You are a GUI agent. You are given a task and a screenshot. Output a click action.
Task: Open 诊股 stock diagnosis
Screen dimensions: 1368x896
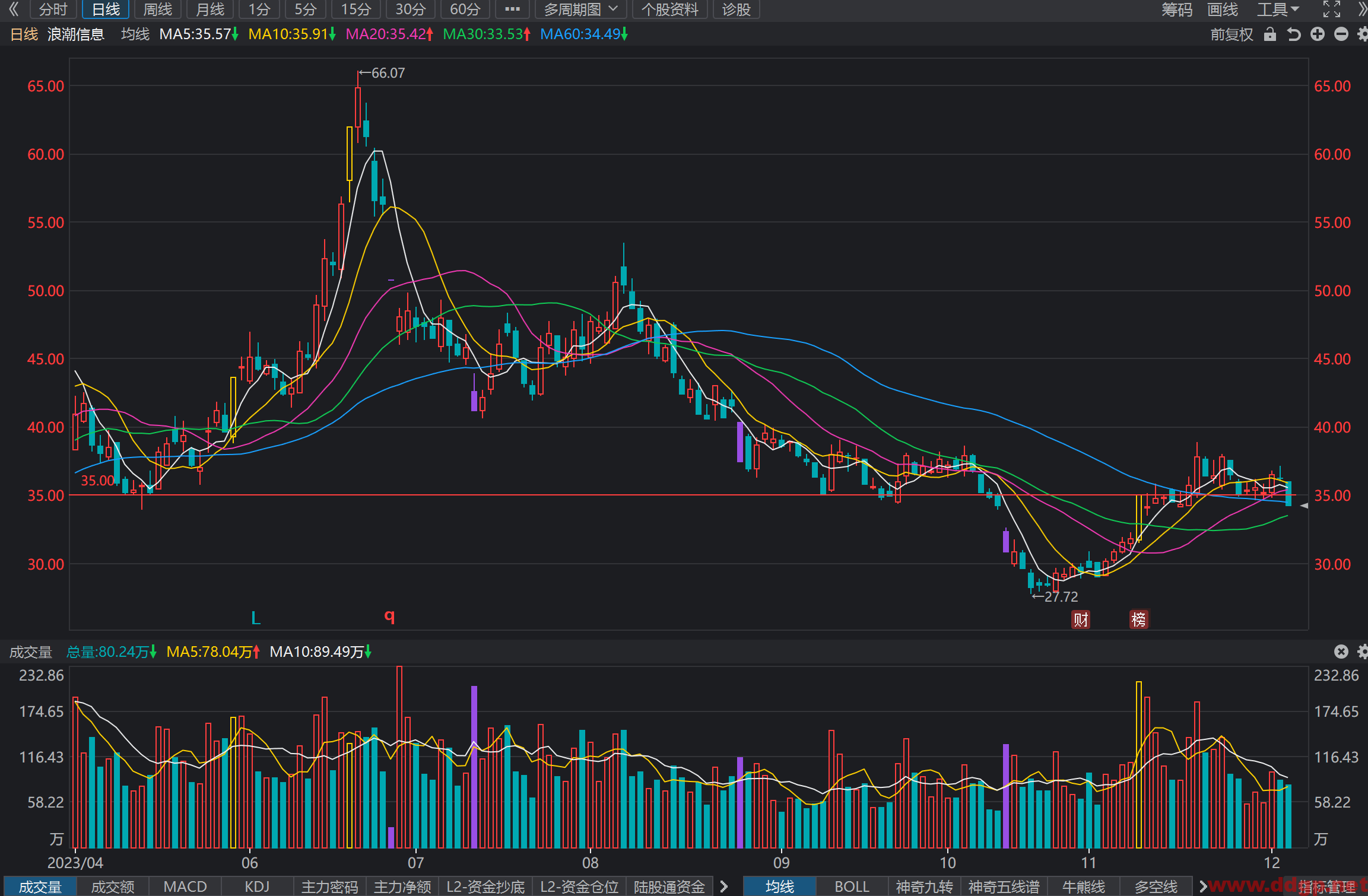click(x=736, y=9)
